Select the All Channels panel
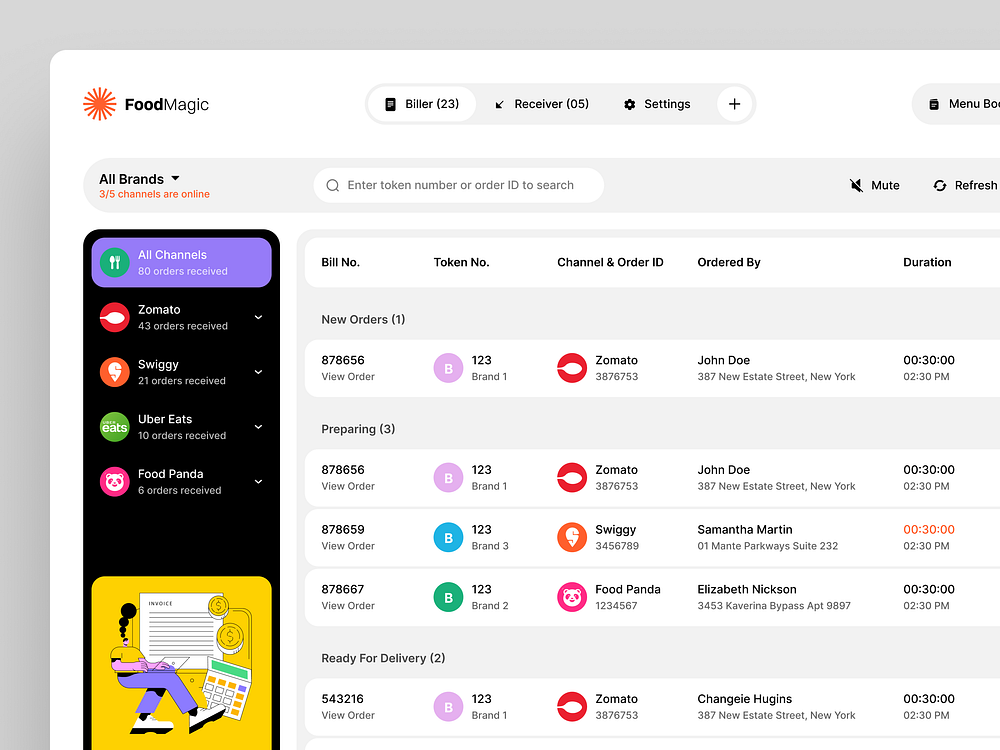 181,262
